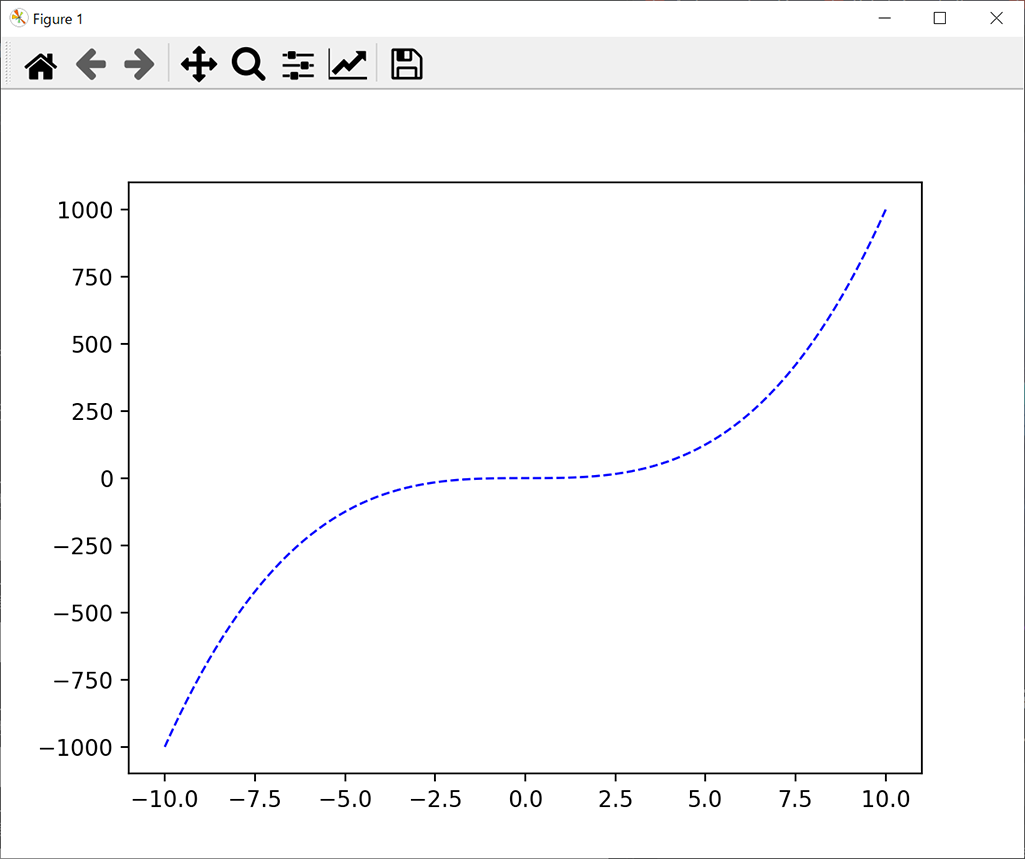Image resolution: width=1025 pixels, height=859 pixels.
Task: Click the x-axis label −10.0
Action: point(165,799)
